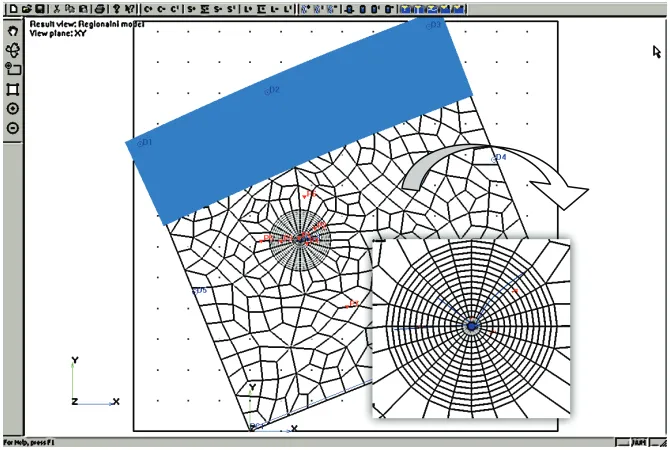Select the Pan hand tool
The image size is (670, 450).
[13, 31]
